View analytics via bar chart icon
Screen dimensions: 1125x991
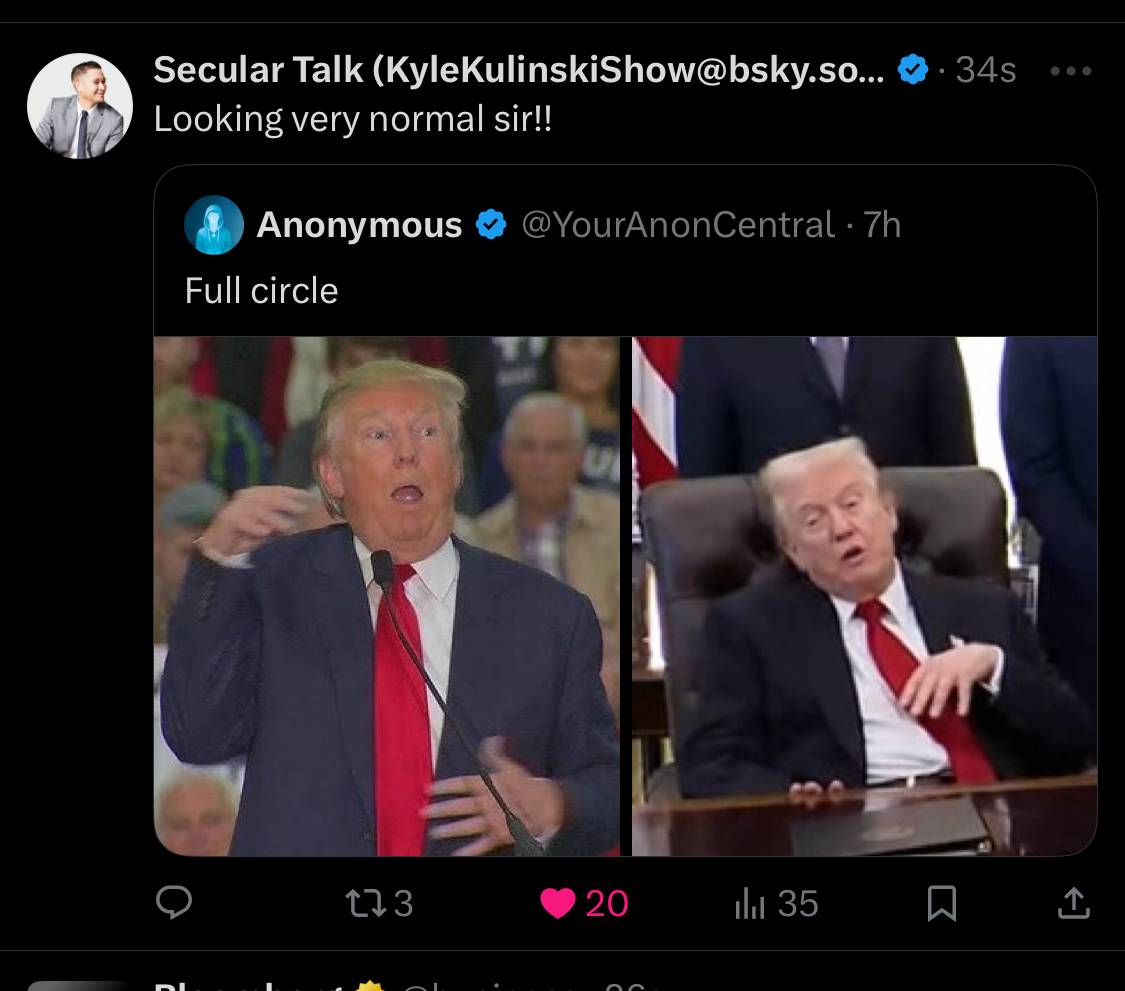pos(750,903)
